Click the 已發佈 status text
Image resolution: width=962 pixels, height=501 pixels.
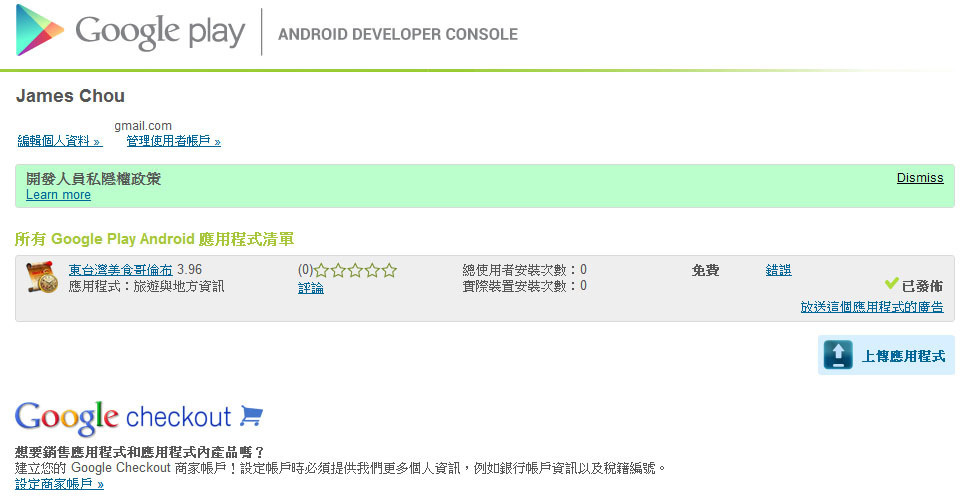922,286
